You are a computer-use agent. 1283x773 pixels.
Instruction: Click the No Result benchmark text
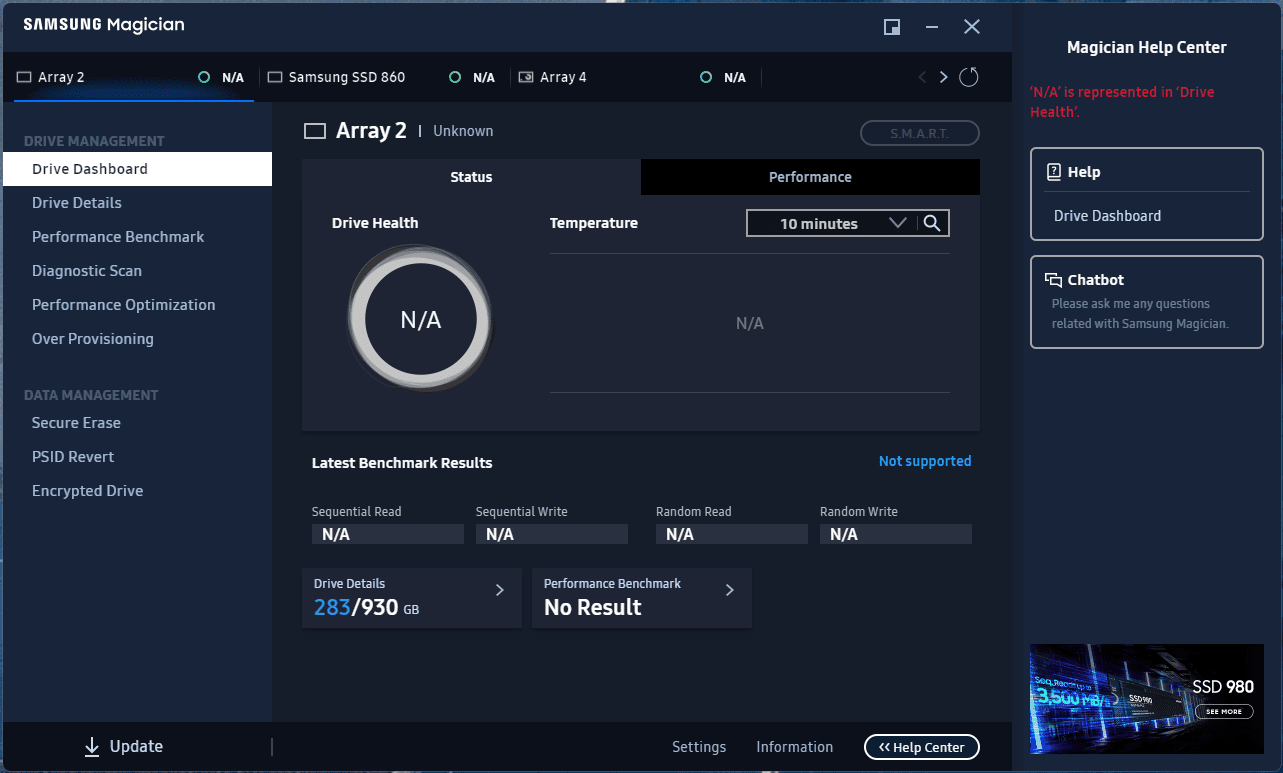point(593,607)
